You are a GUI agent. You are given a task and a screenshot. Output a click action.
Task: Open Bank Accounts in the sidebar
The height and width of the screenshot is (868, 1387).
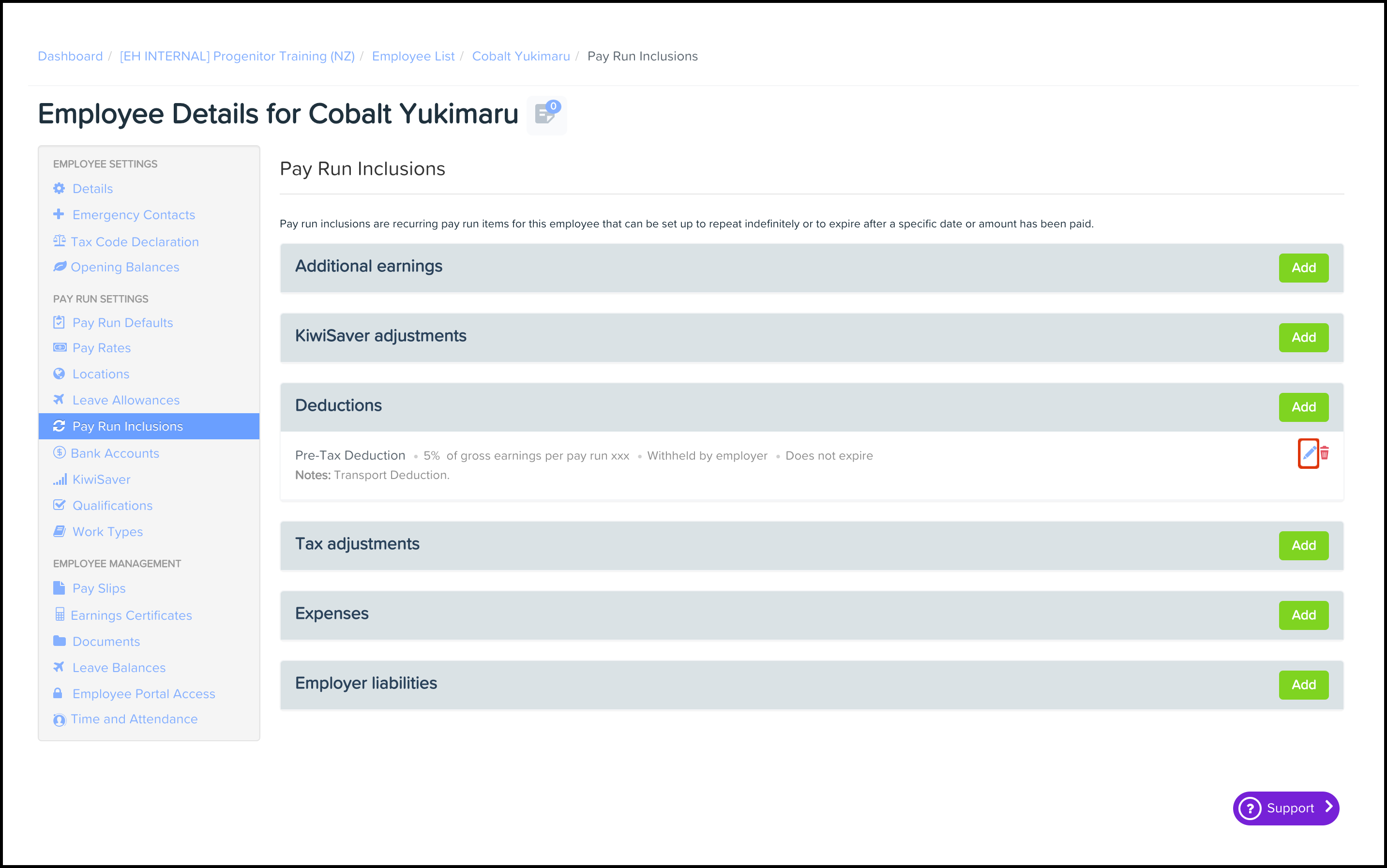click(115, 453)
